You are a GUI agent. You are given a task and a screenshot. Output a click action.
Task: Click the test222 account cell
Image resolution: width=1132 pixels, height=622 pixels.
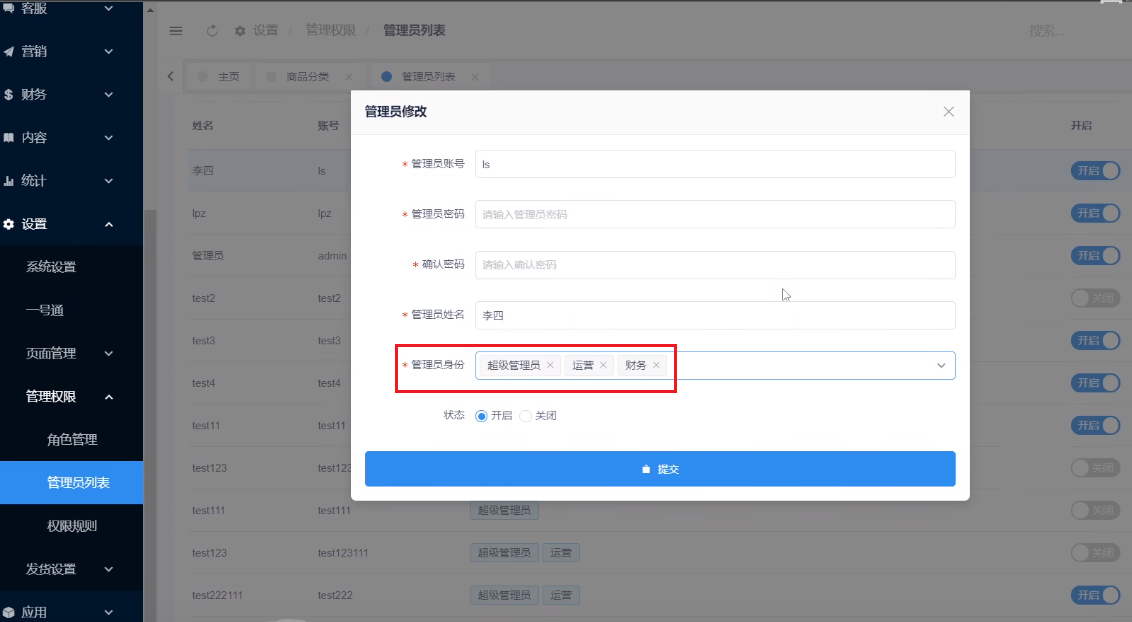335,595
